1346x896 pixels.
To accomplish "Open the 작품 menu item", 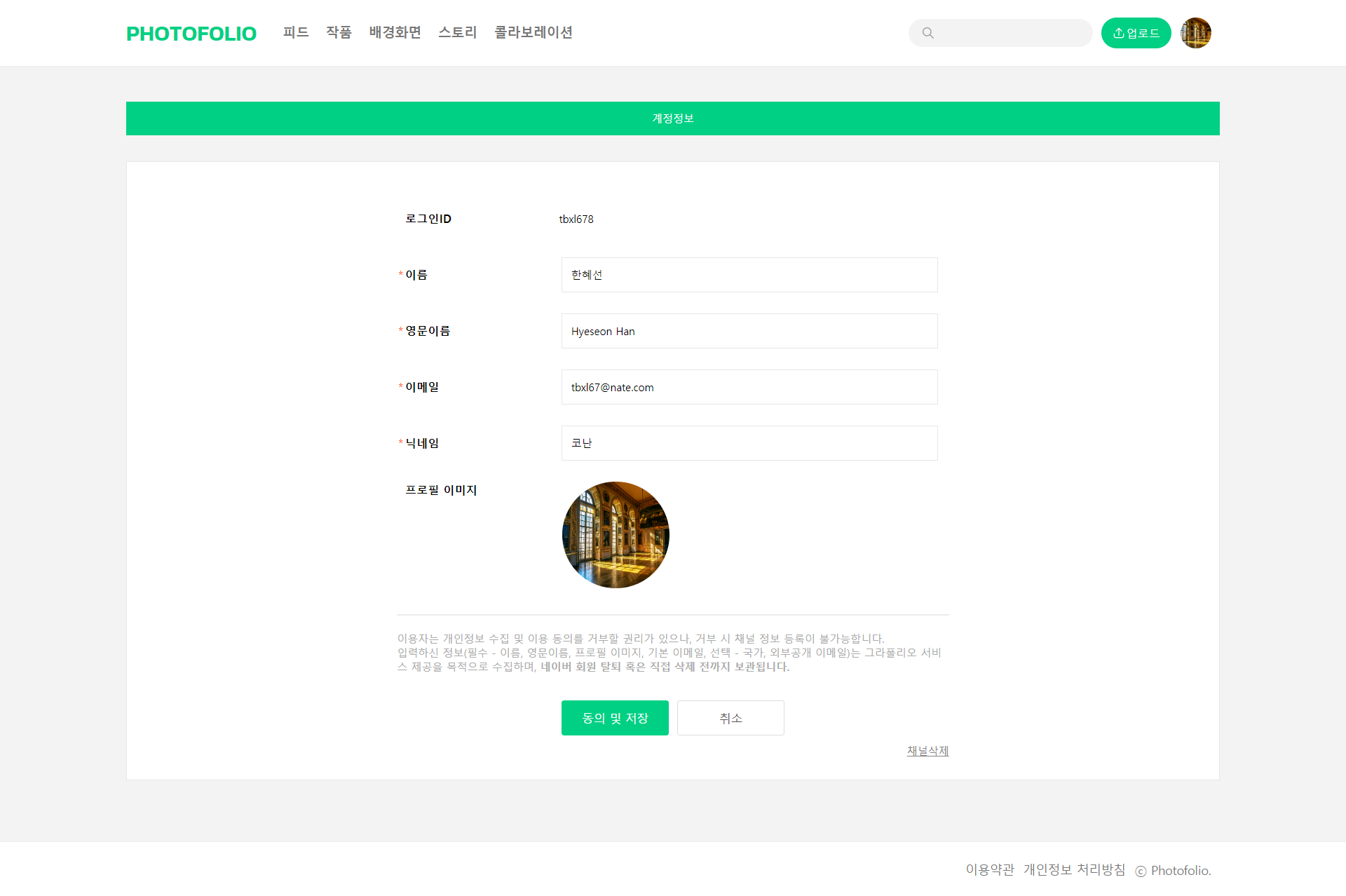I will coord(339,32).
